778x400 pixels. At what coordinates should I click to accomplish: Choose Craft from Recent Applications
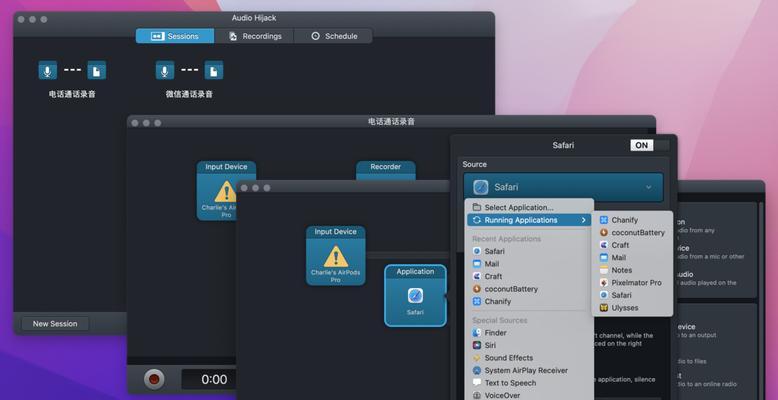point(529,276)
